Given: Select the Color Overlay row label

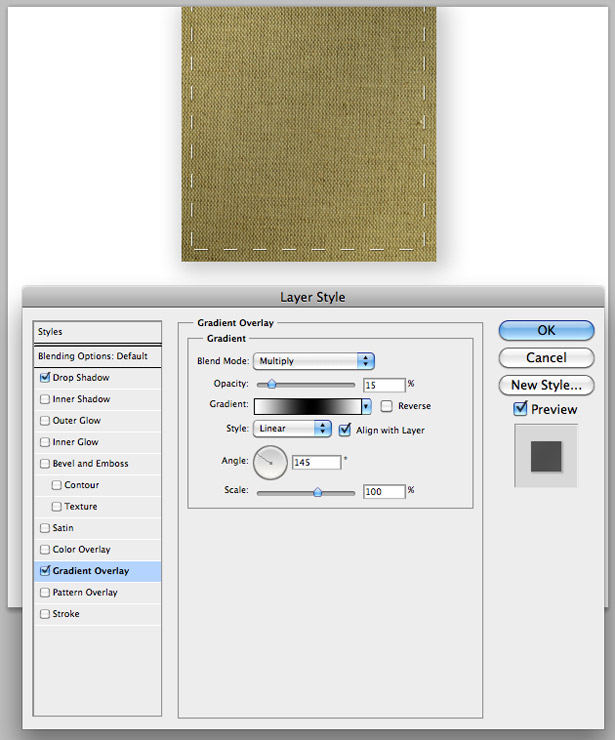Looking at the screenshot, I should pyautogui.click(x=81, y=549).
